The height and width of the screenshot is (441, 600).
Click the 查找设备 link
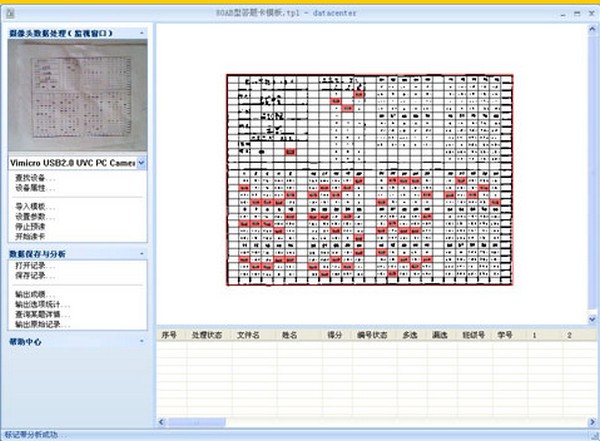(x=35, y=178)
